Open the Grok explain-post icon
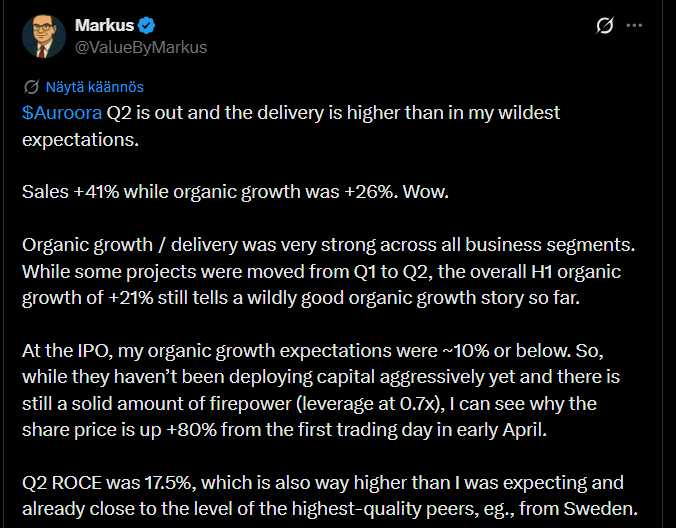The image size is (676, 528). tap(604, 25)
